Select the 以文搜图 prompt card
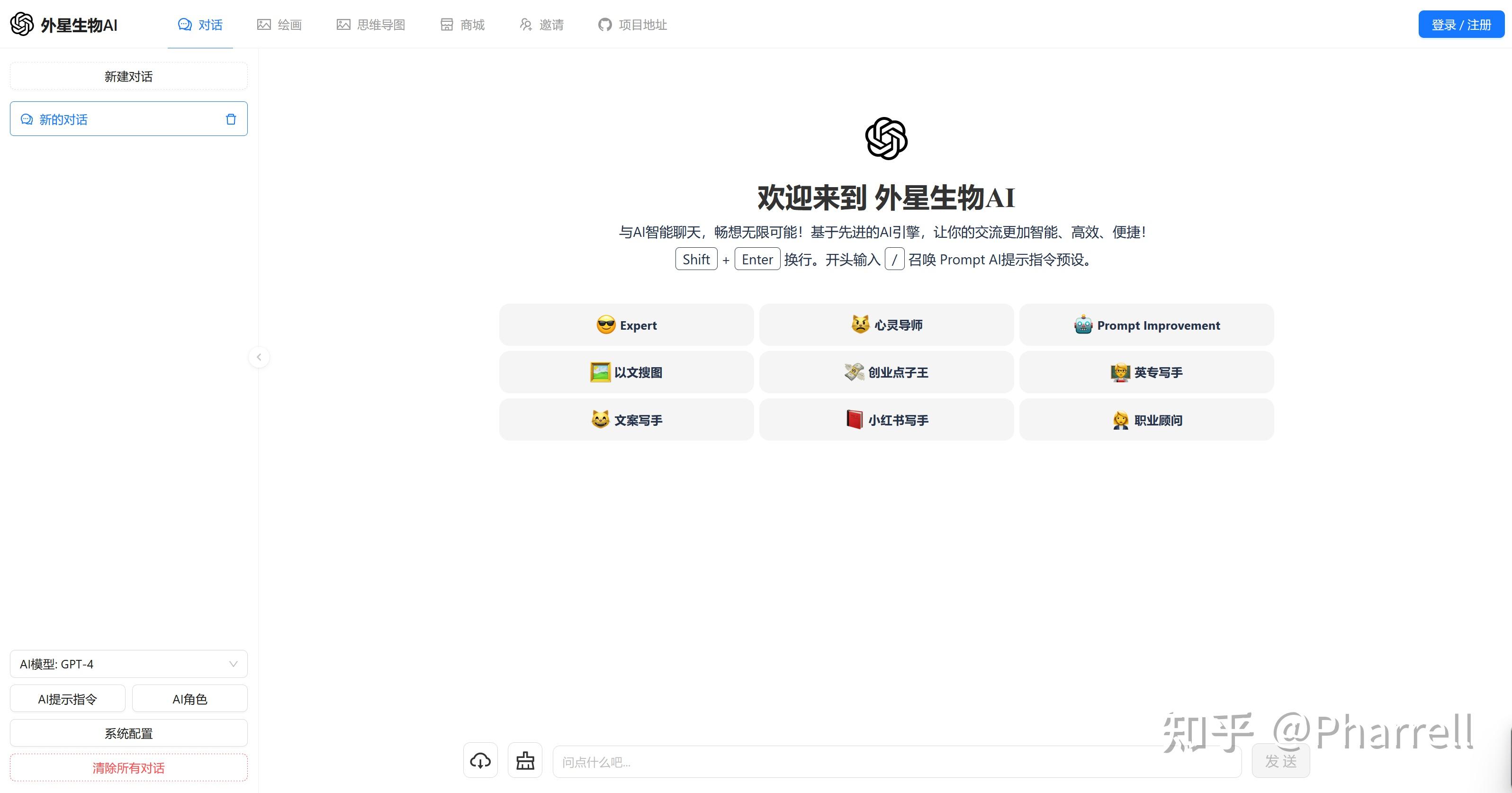1512x793 pixels. (x=626, y=372)
